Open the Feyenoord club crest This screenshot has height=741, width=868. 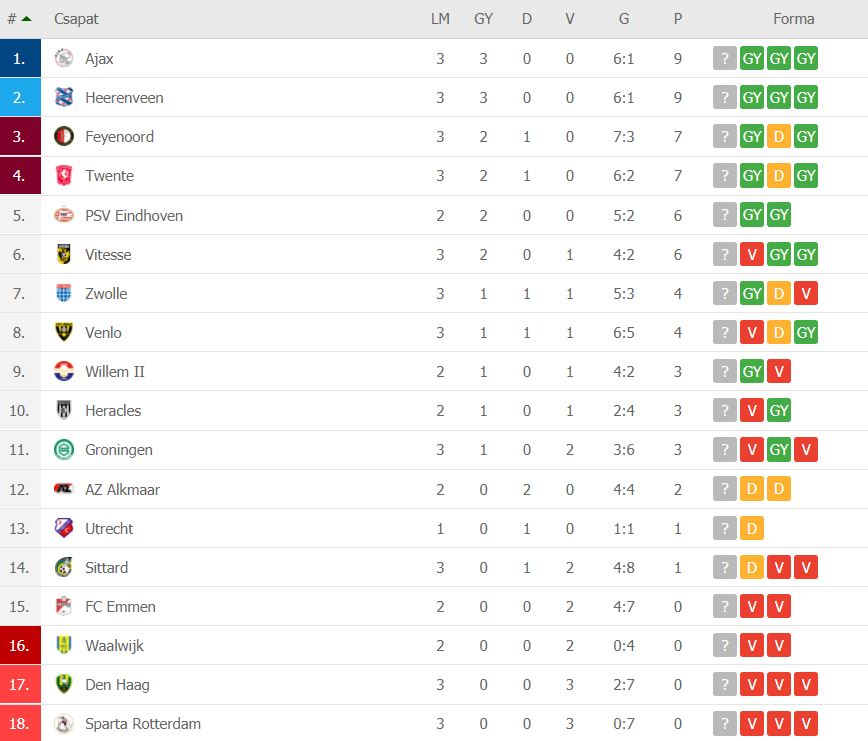[64, 136]
